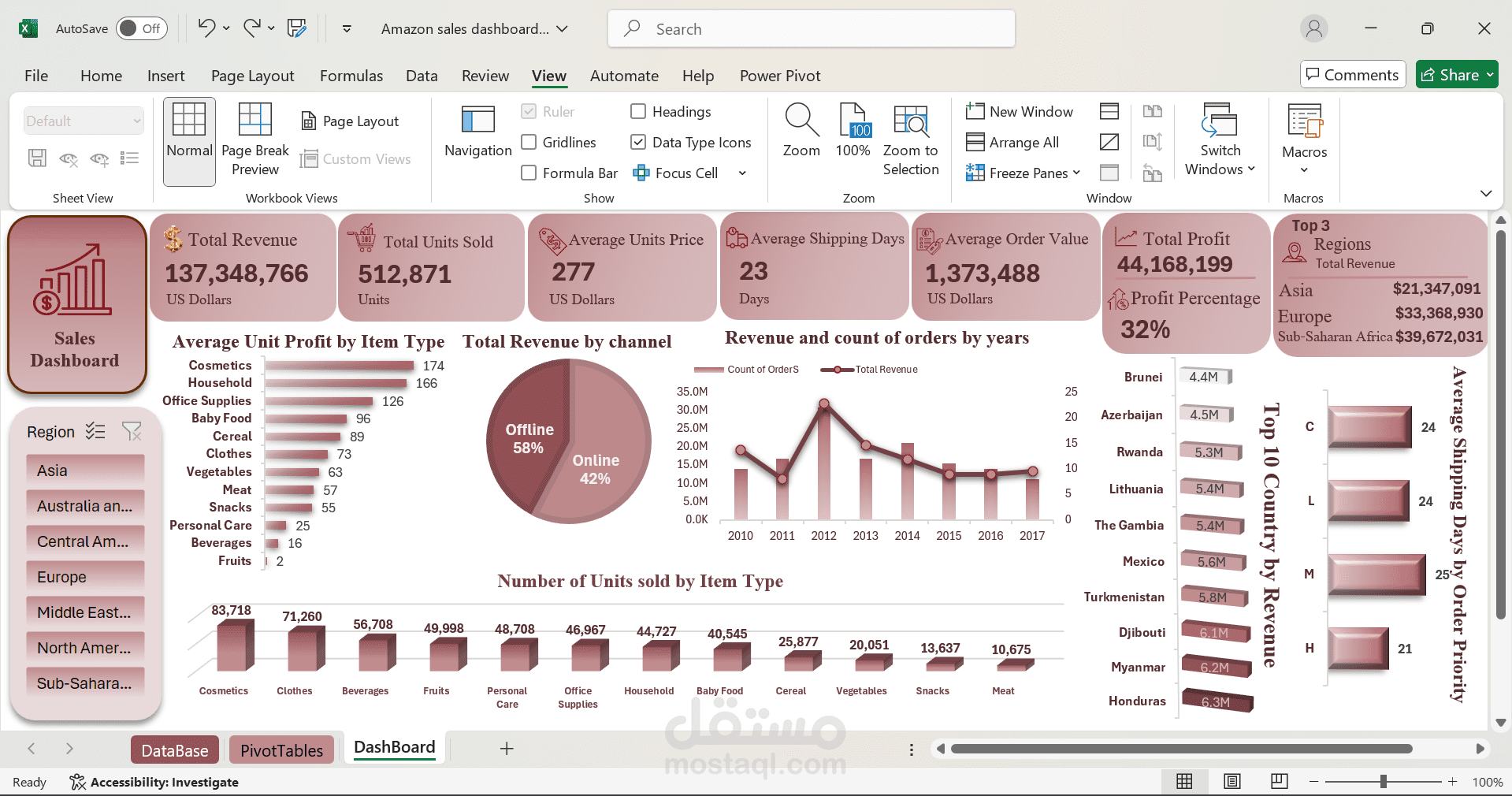
Task: Open the File menu
Action: click(36, 76)
